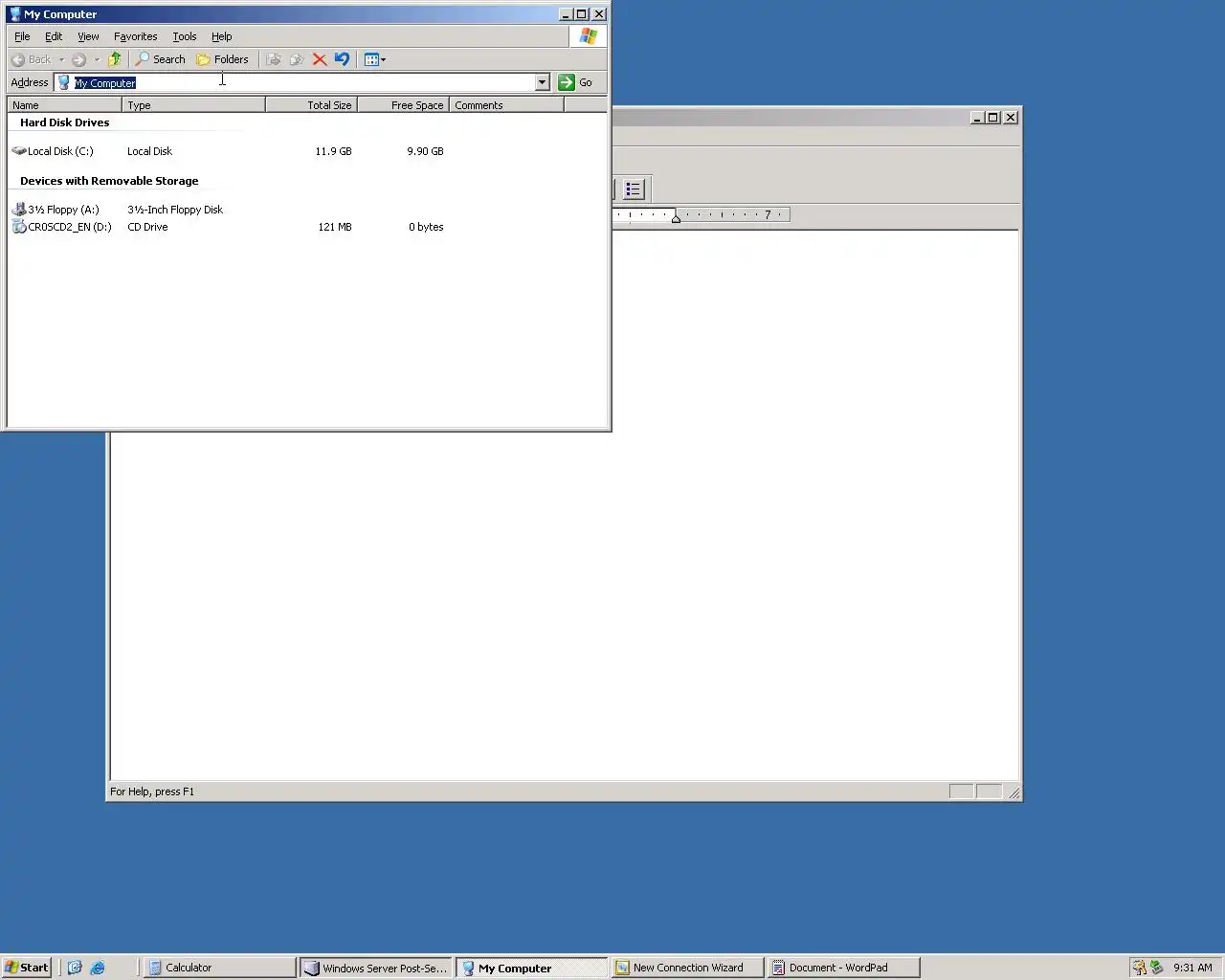Select the 3½ Floppy (A:) drive

tap(56, 210)
